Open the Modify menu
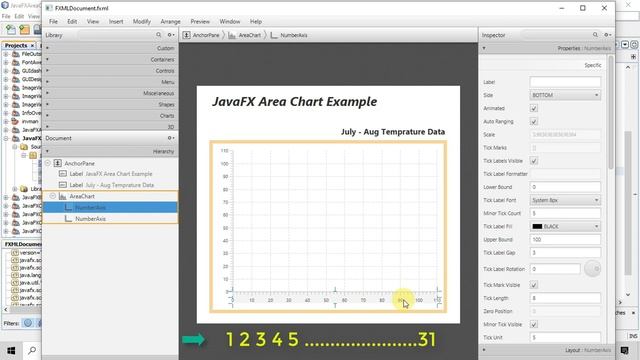This screenshot has width=640, height=360. (x=142, y=22)
